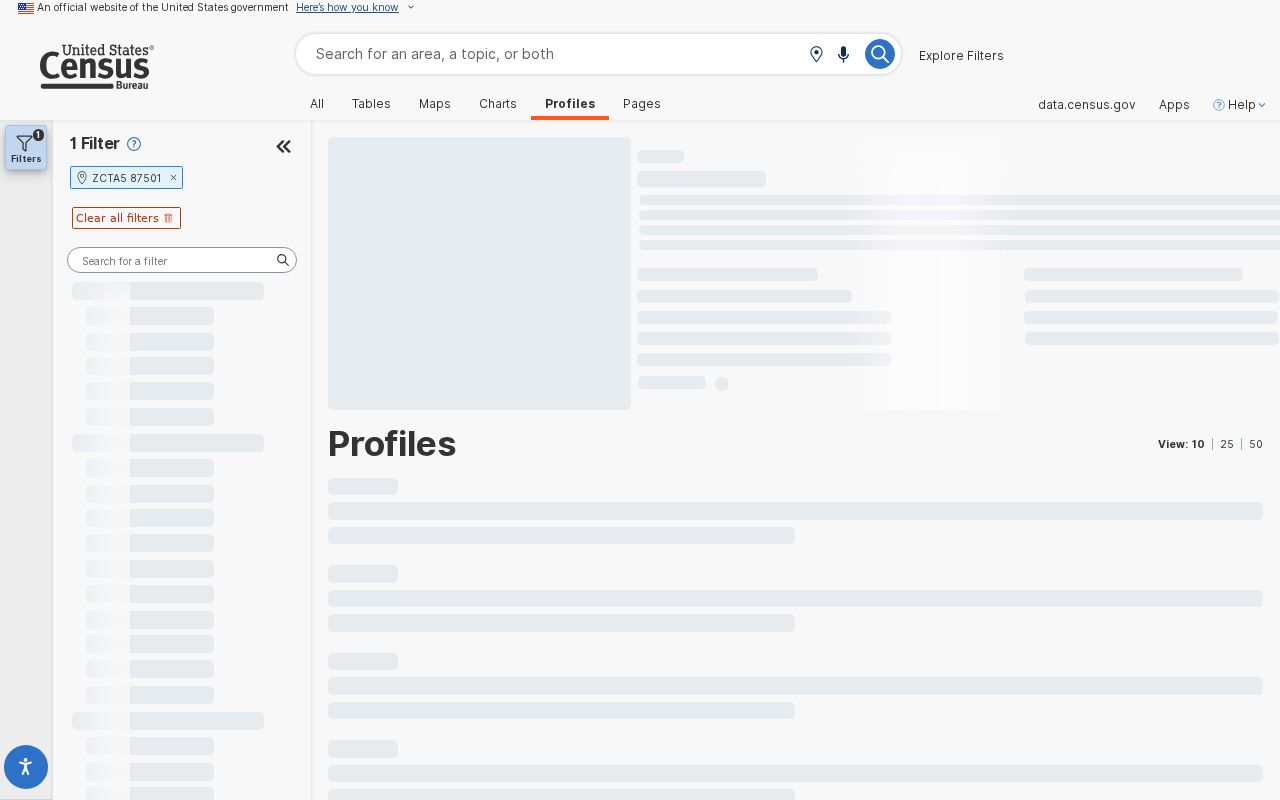This screenshot has width=1280, height=800.
Task: Click the filter search magnifier icon
Action: [283, 260]
